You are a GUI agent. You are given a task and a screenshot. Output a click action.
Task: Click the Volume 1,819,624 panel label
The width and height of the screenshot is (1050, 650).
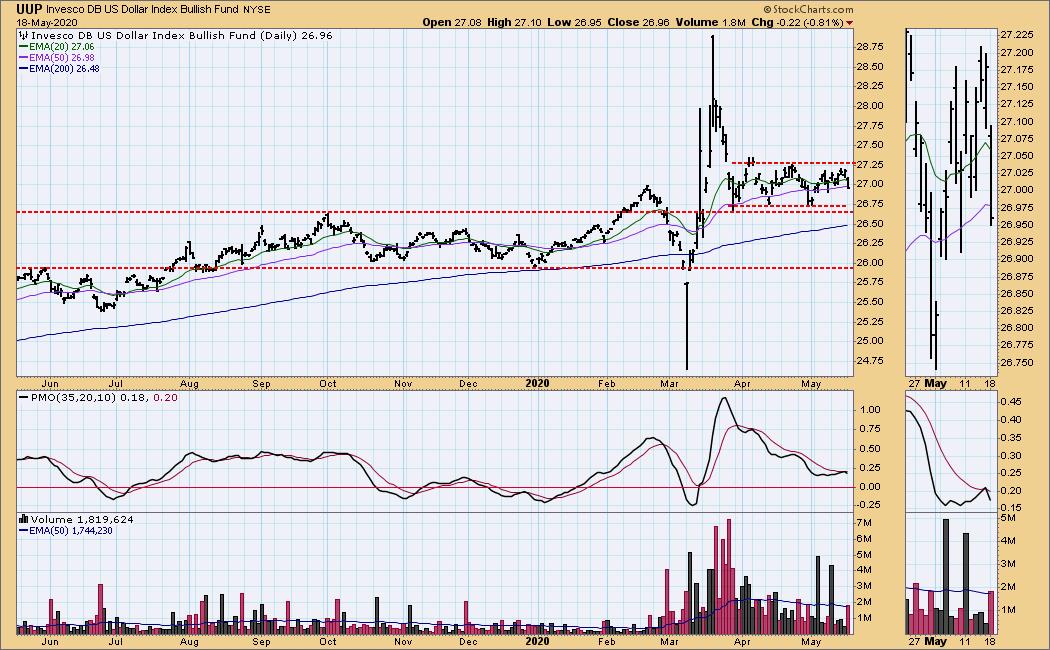coord(82,519)
